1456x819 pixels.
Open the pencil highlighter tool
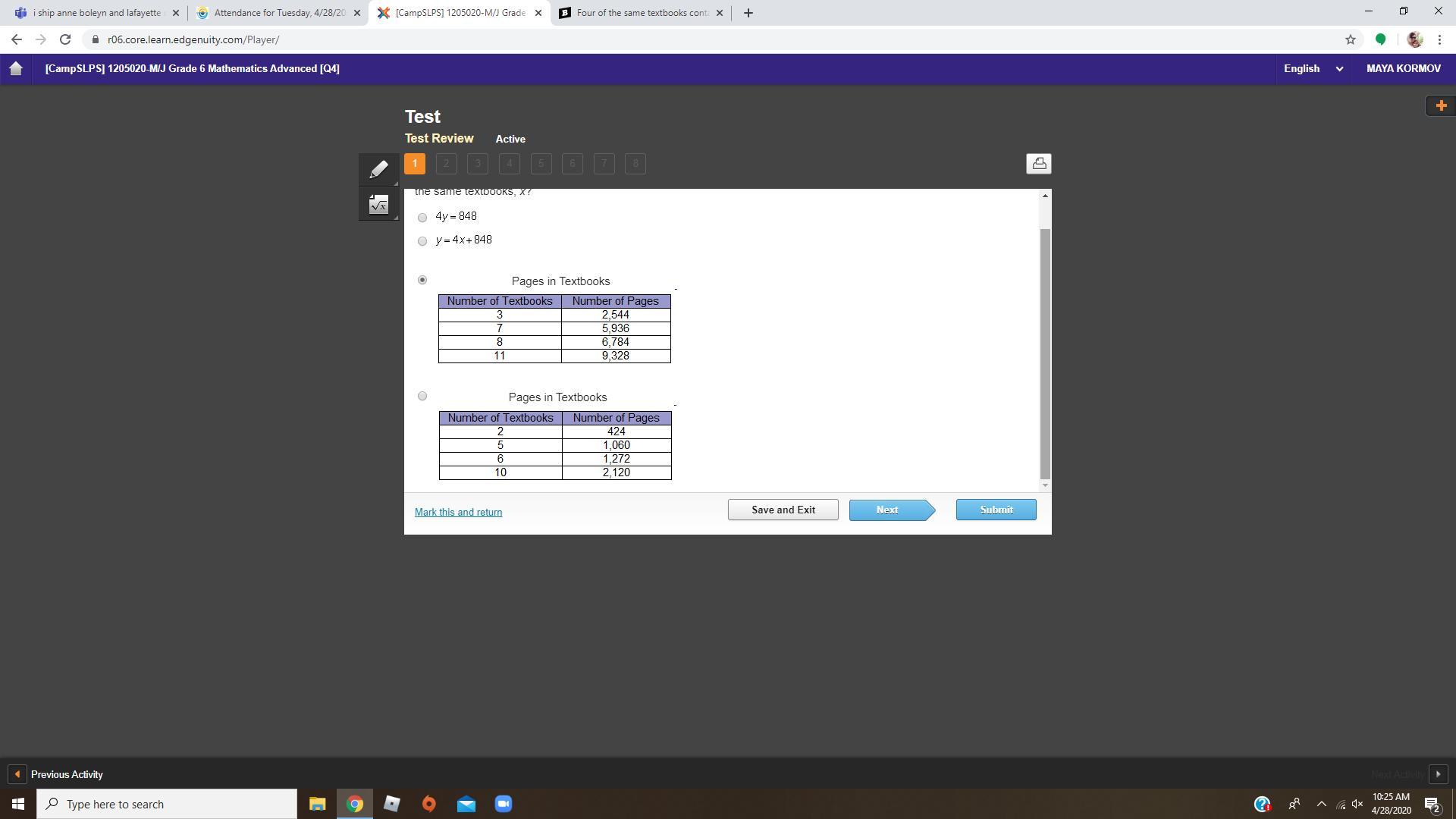[x=378, y=168]
